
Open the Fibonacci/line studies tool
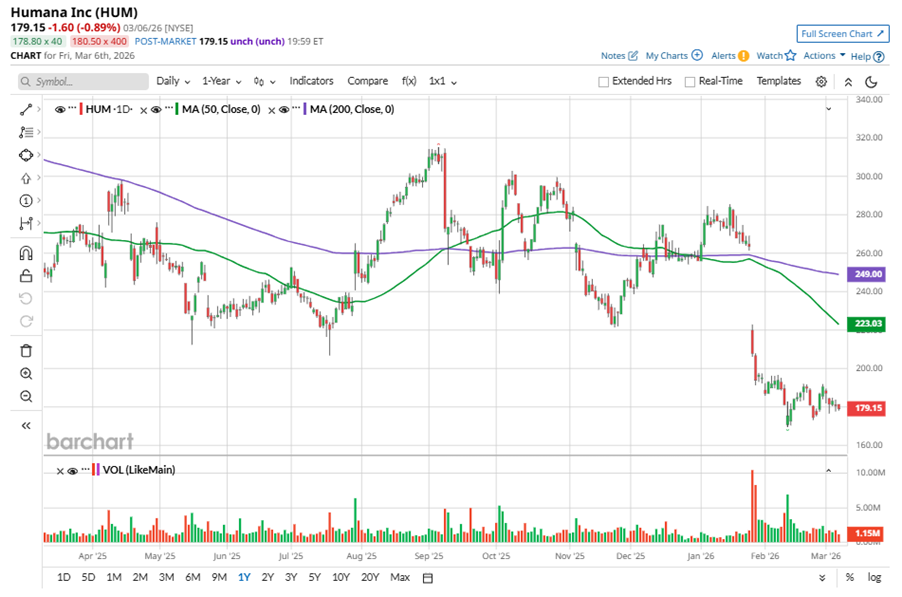26,132
